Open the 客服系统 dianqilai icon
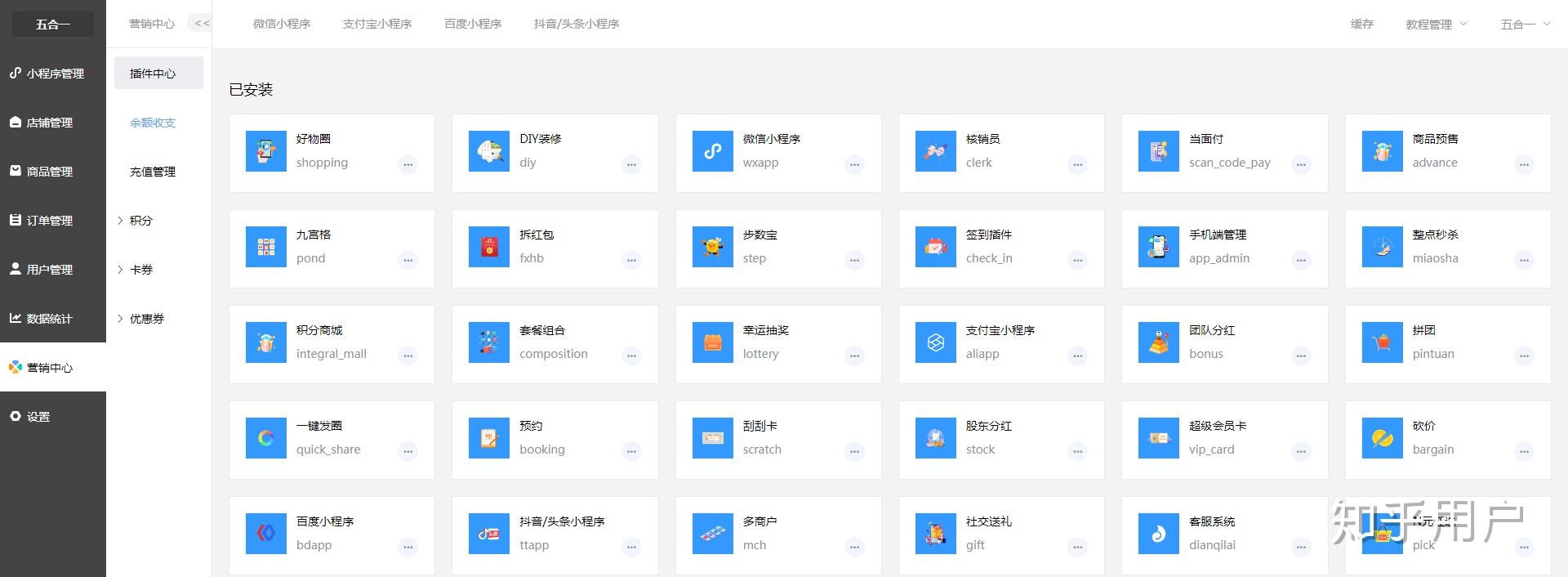The width and height of the screenshot is (1568, 577). click(x=1159, y=534)
